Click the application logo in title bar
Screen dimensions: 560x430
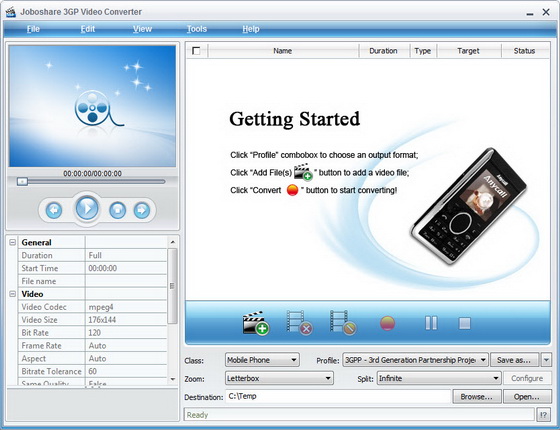click(x=11, y=12)
